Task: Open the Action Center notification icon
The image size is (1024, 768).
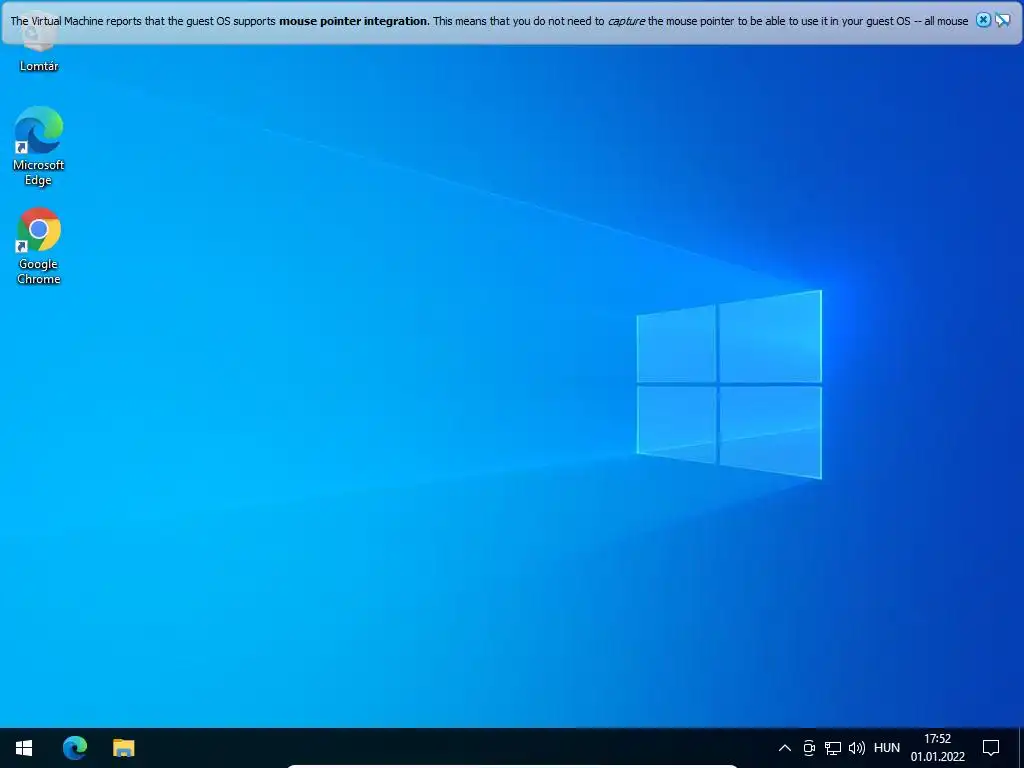Action: (991, 748)
